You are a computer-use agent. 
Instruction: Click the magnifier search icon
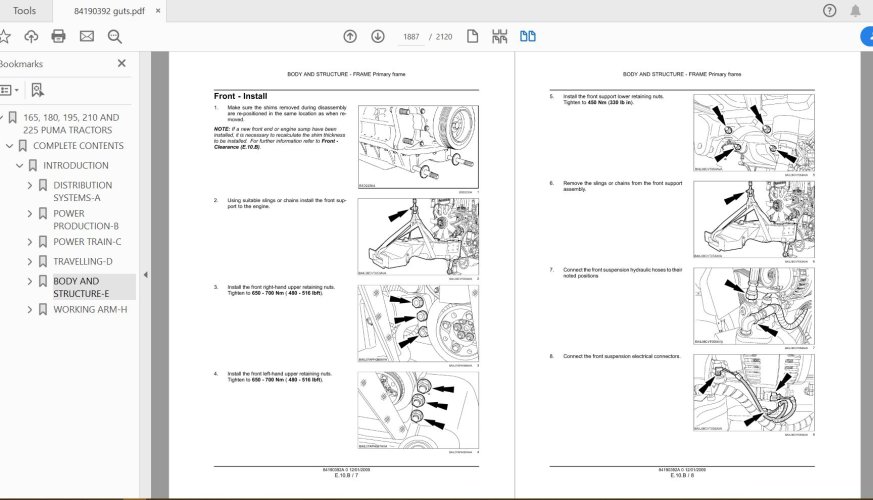(114, 37)
